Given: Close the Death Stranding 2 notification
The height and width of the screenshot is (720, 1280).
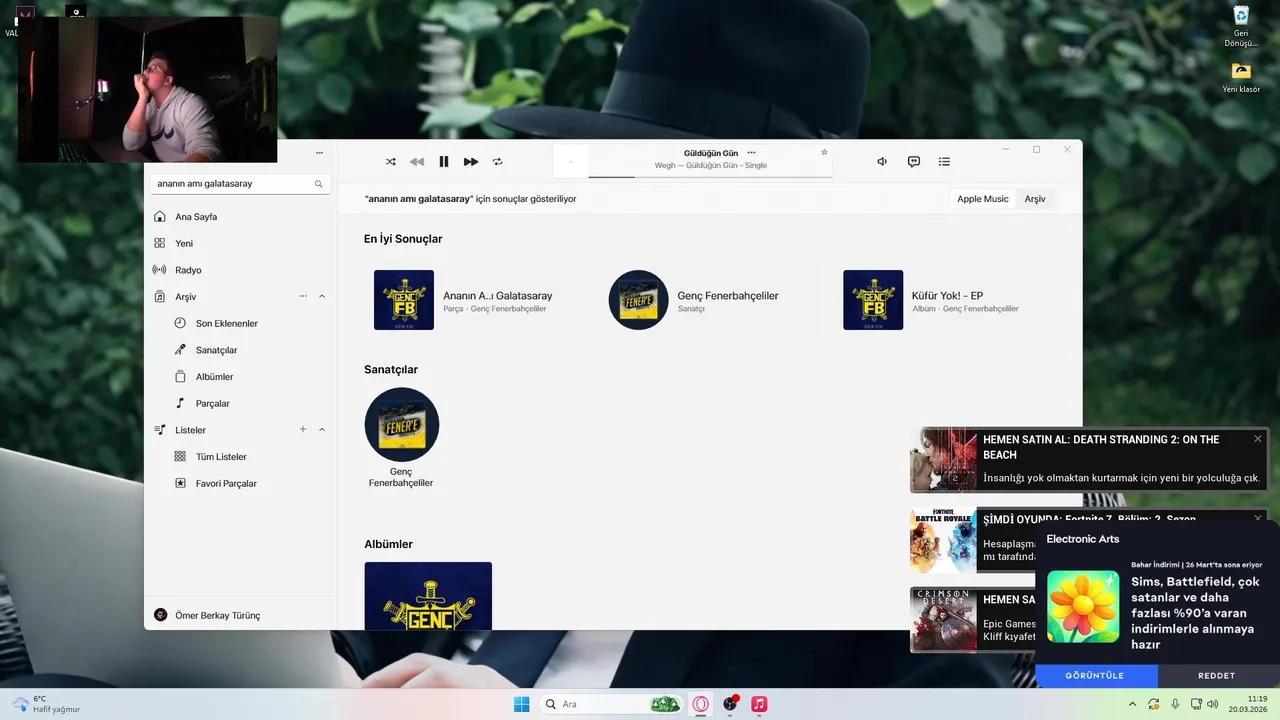Looking at the screenshot, I should pos(1258,439).
